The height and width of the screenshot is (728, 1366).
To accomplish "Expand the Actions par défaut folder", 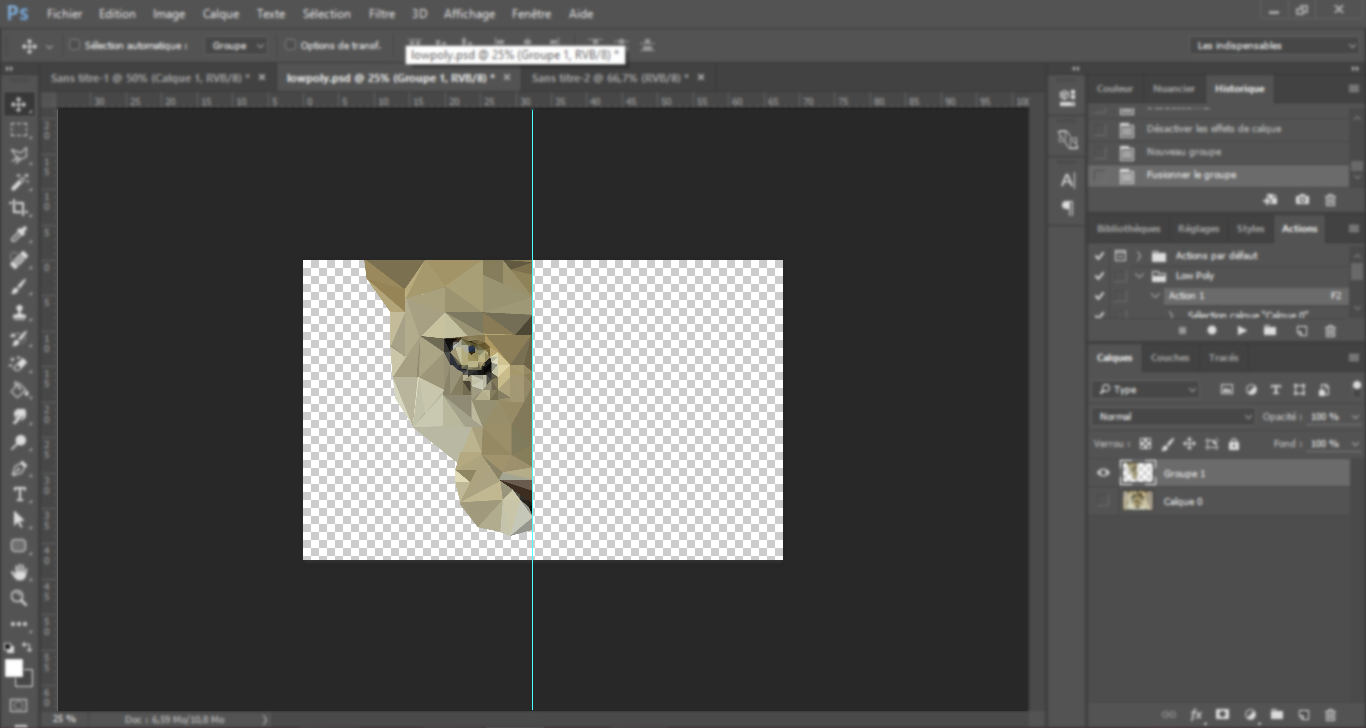I will click(1139, 256).
